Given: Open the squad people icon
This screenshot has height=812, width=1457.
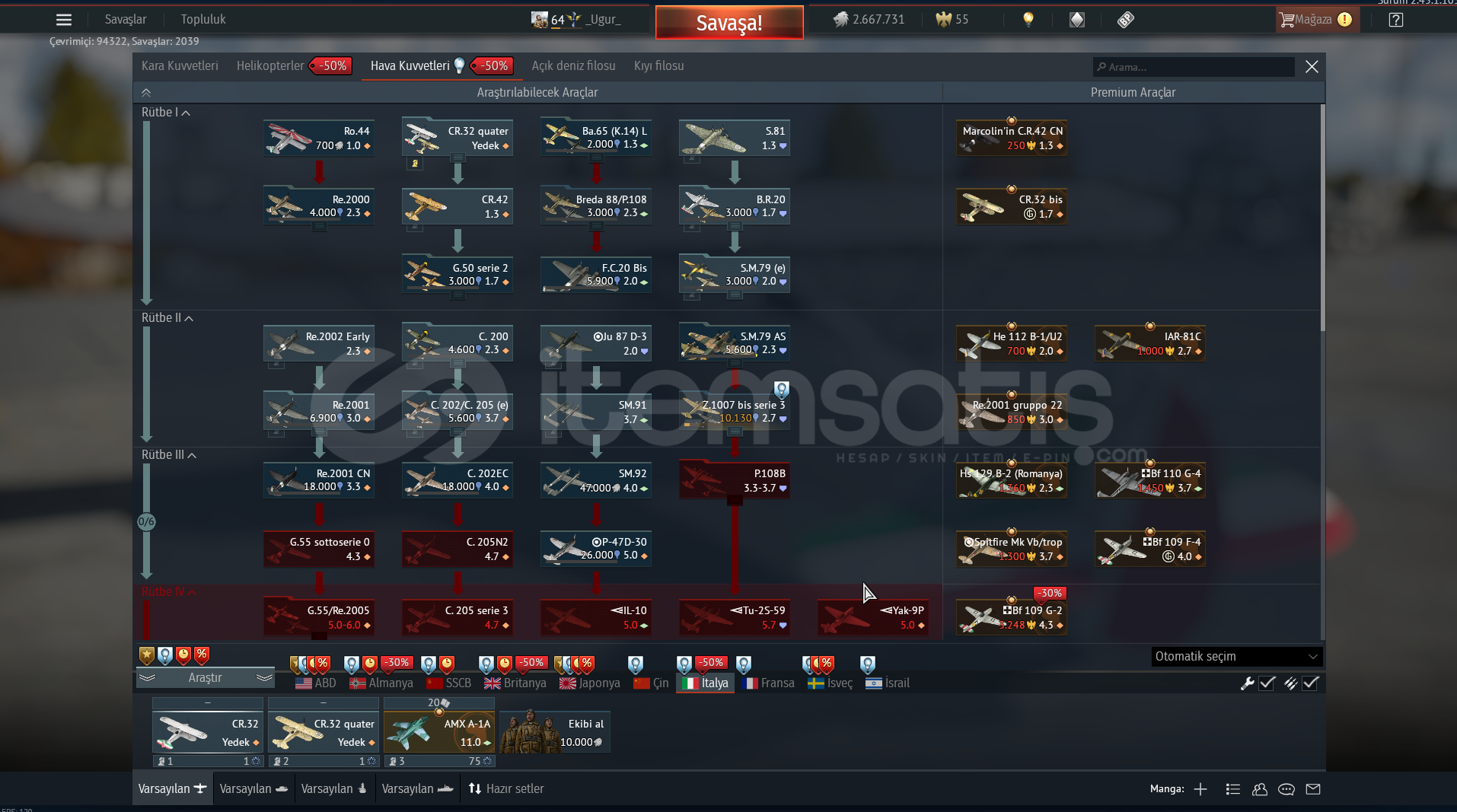Looking at the screenshot, I should point(1260,789).
